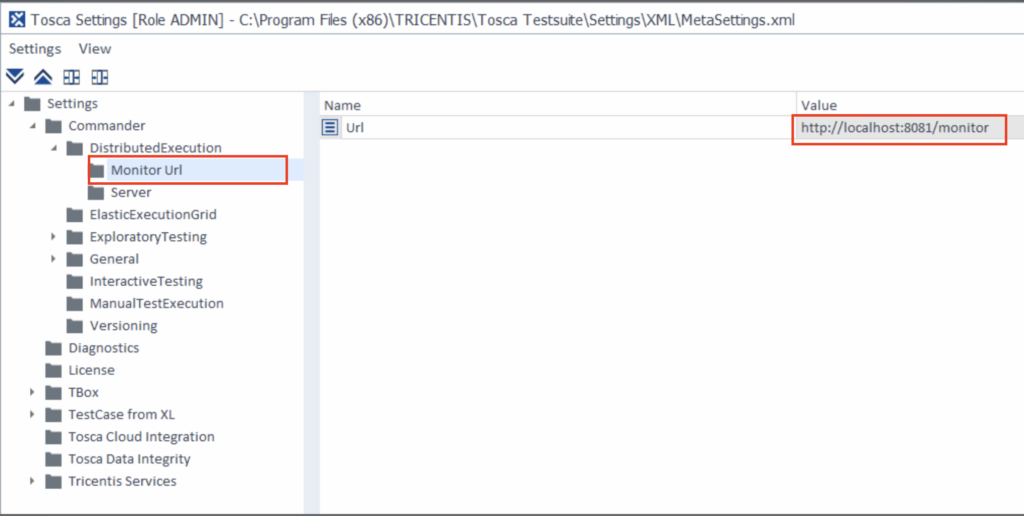Click the License folder icon
The width and height of the screenshot is (1024, 516).
click(54, 370)
